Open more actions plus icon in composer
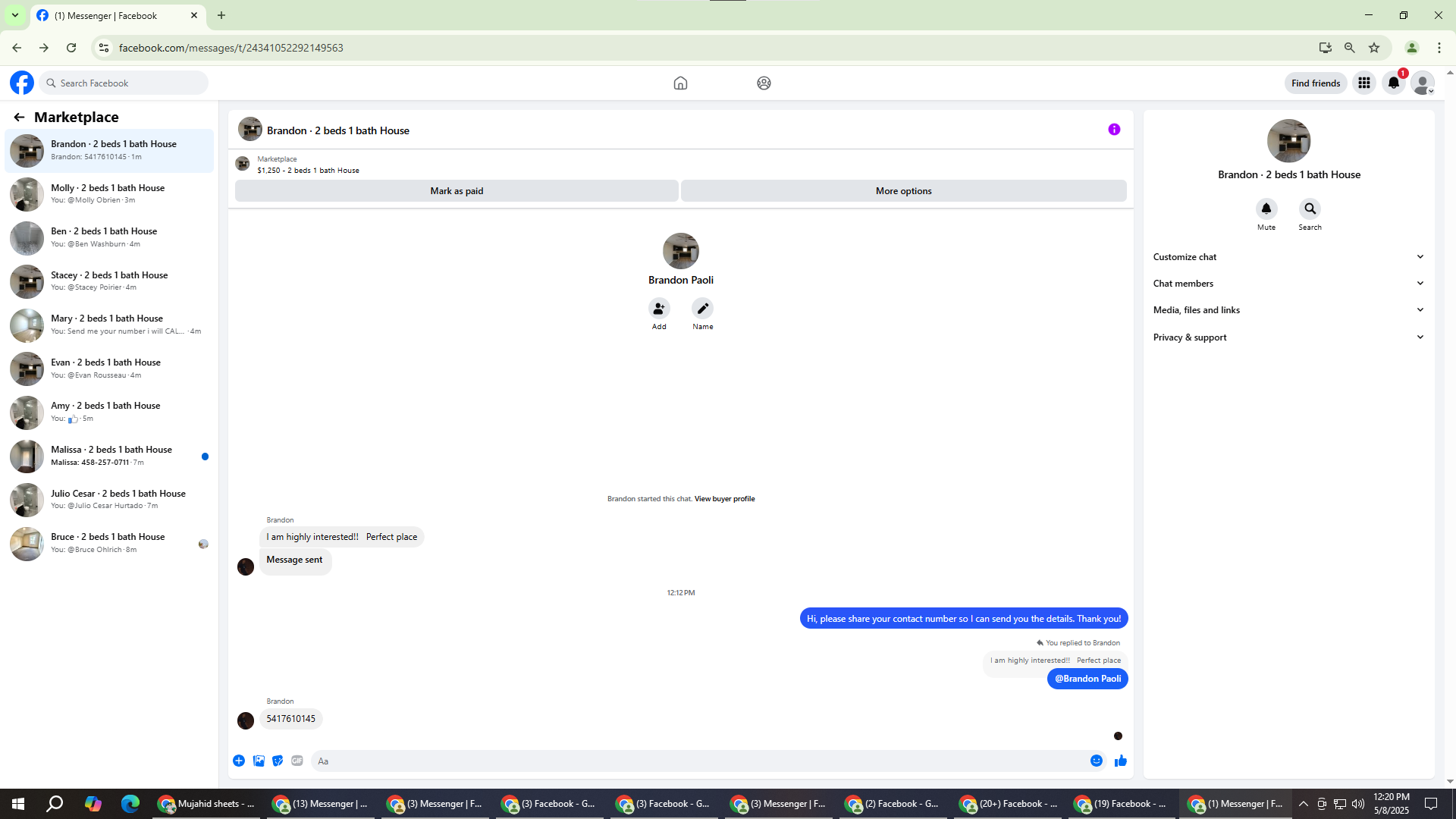Image resolution: width=1456 pixels, height=819 pixels. tap(239, 761)
